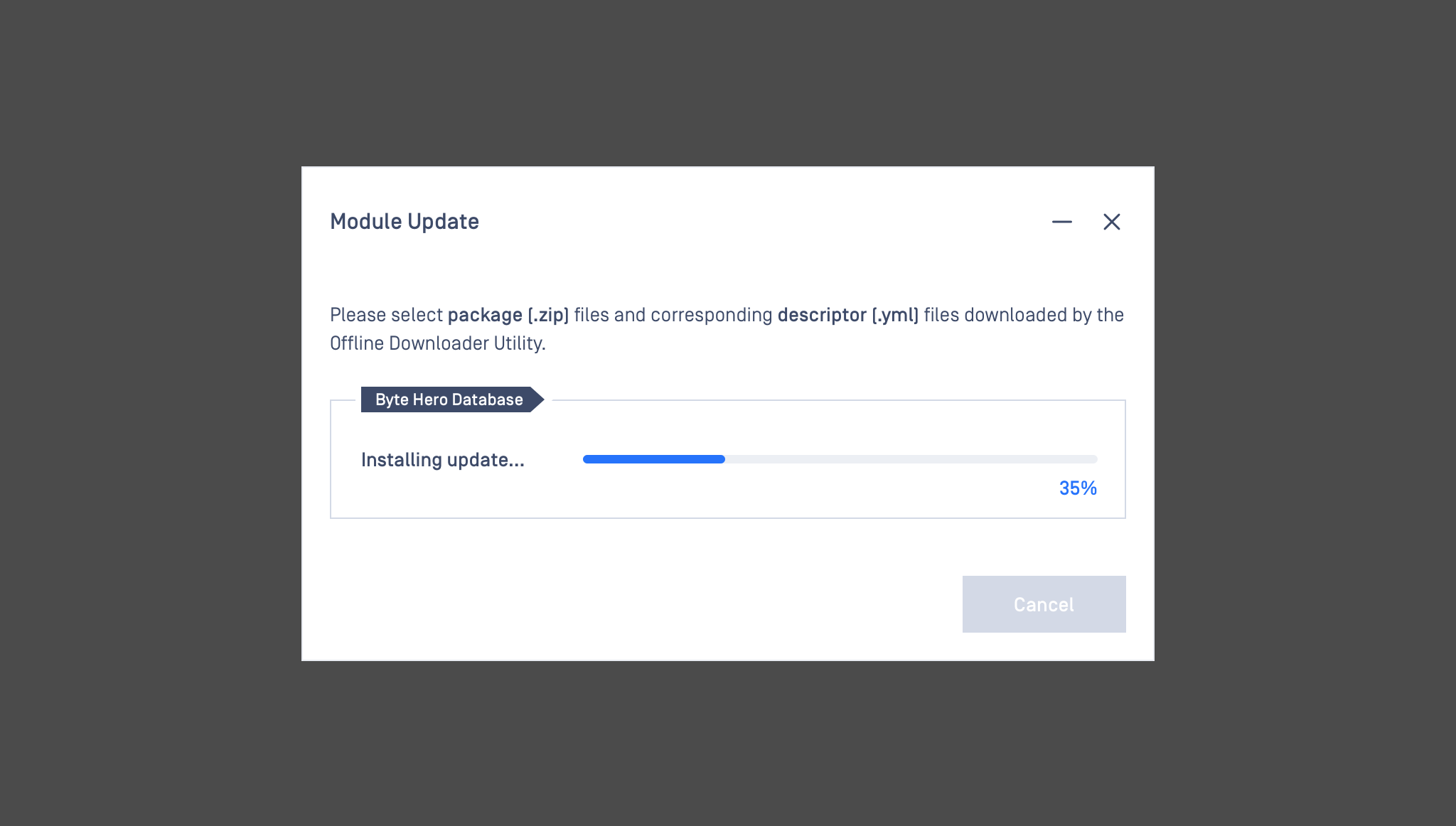Click the gray unfilled part of progress bar
This screenshot has height=826, width=1456.
pos(910,459)
